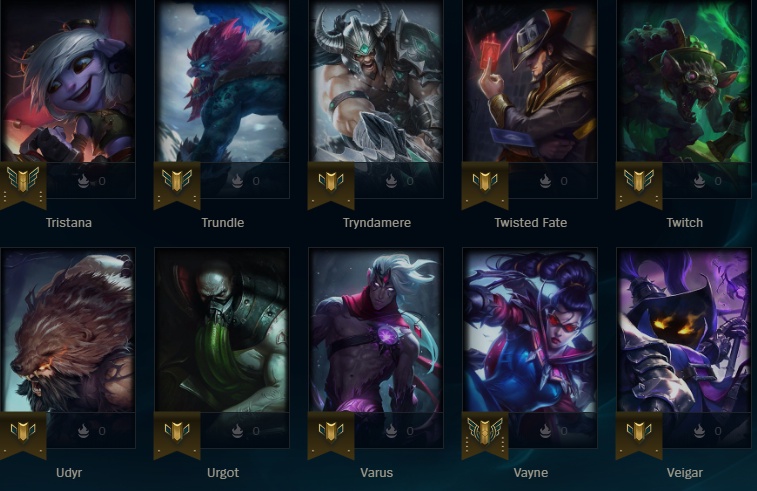Image resolution: width=757 pixels, height=491 pixels.
Task: Click Tristana's mastery badge icon
Action: point(23,180)
